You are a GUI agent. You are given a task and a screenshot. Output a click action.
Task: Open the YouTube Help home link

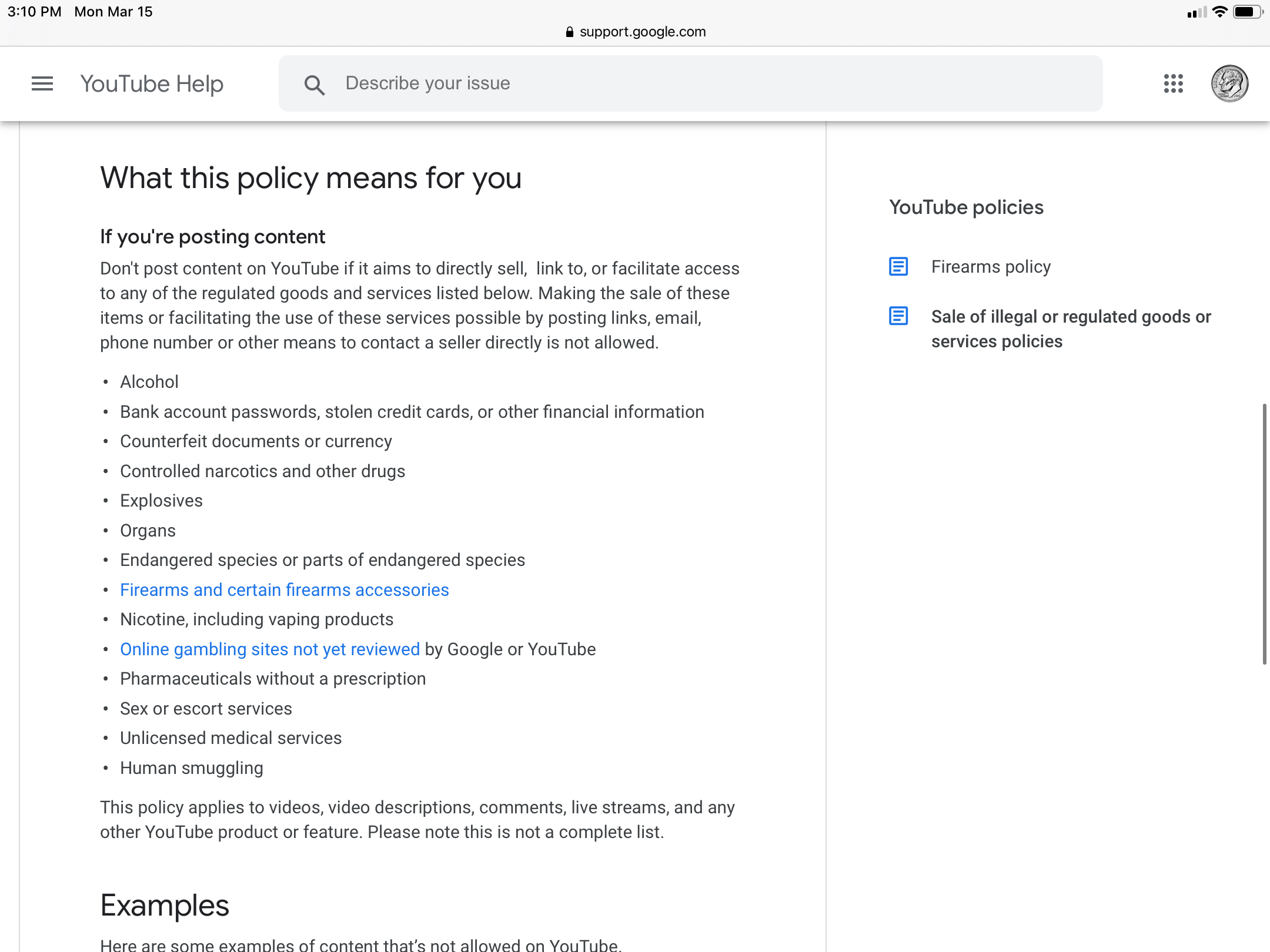click(x=152, y=84)
